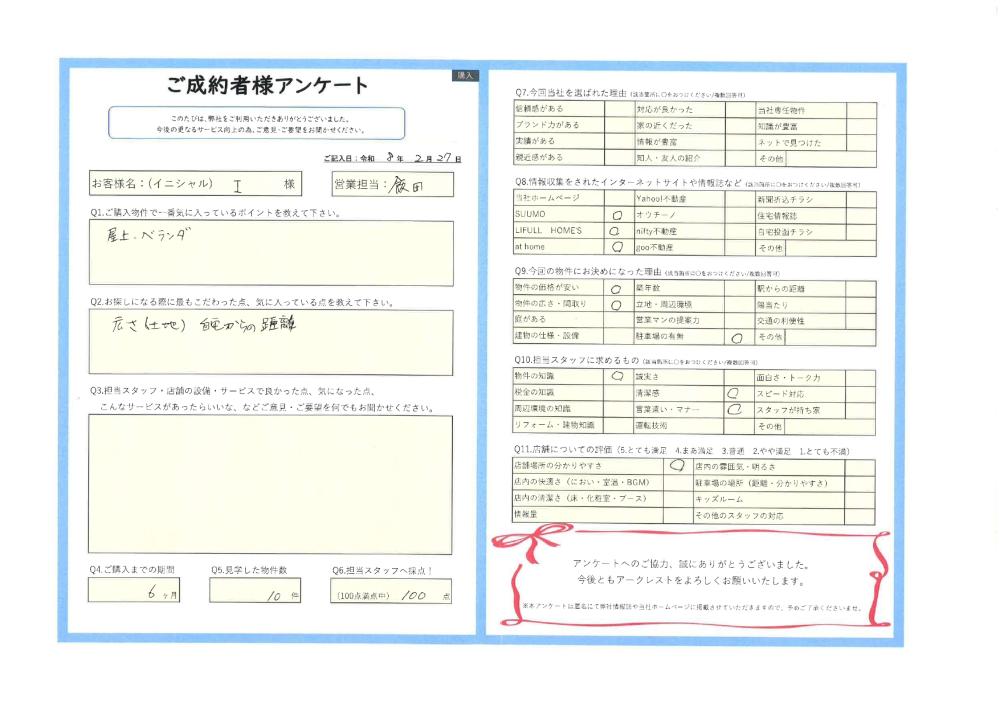Click the 購入 label tag at top
Viewport: 1000px width, 707px height.
466,76
